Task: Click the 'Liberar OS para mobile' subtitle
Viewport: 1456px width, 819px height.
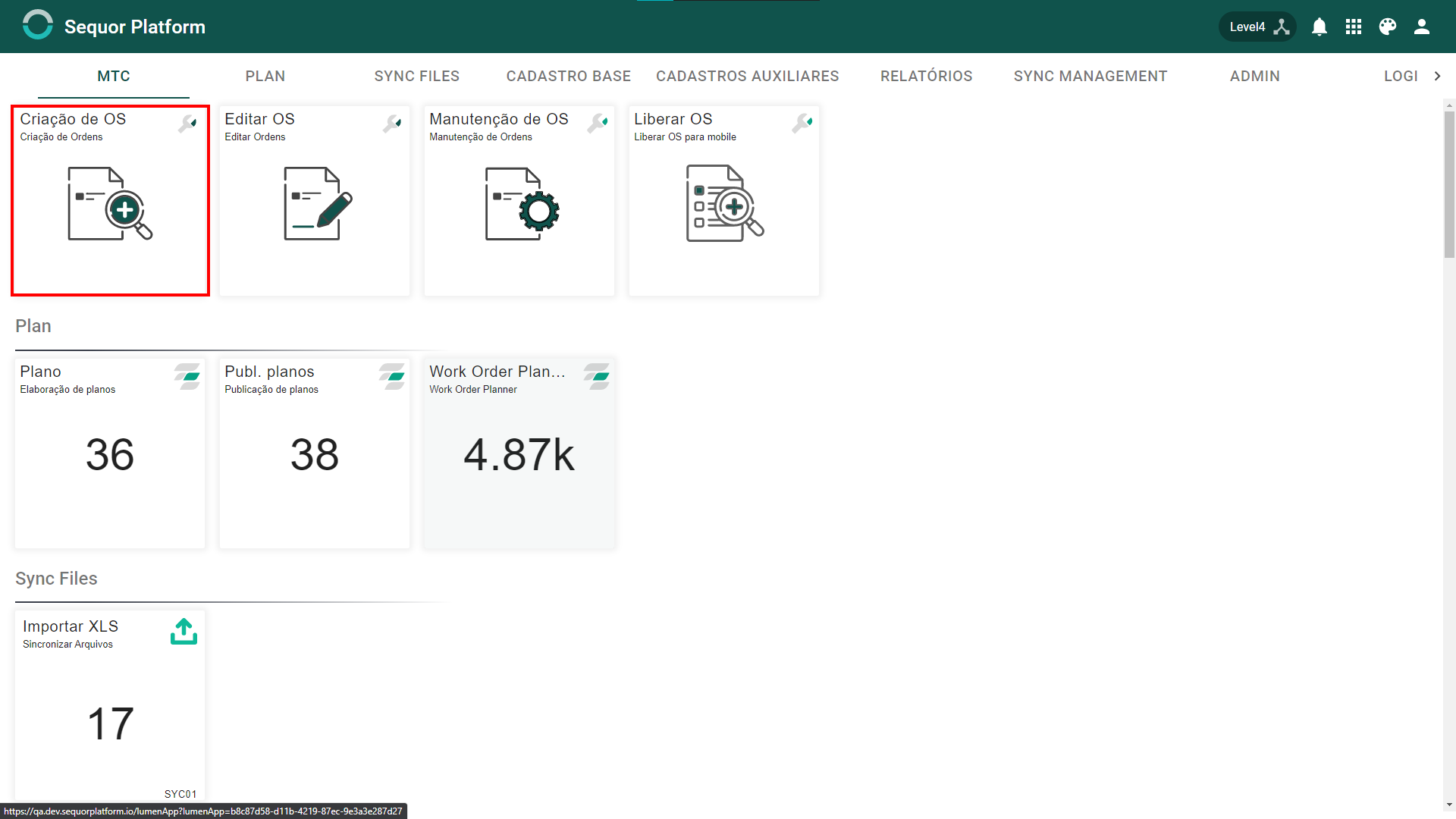Action: coord(685,137)
